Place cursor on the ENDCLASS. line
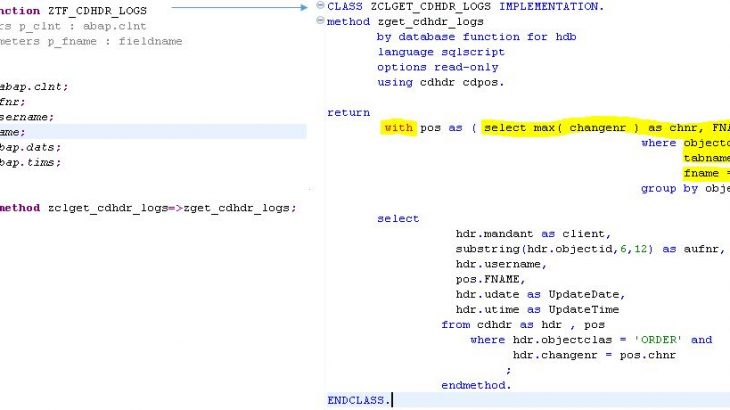The width and height of the screenshot is (730, 410). click(360, 400)
